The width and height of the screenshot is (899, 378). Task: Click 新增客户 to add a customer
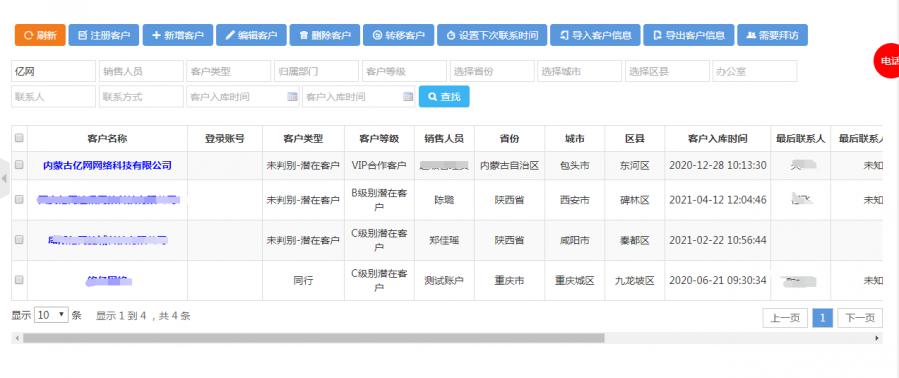178,35
